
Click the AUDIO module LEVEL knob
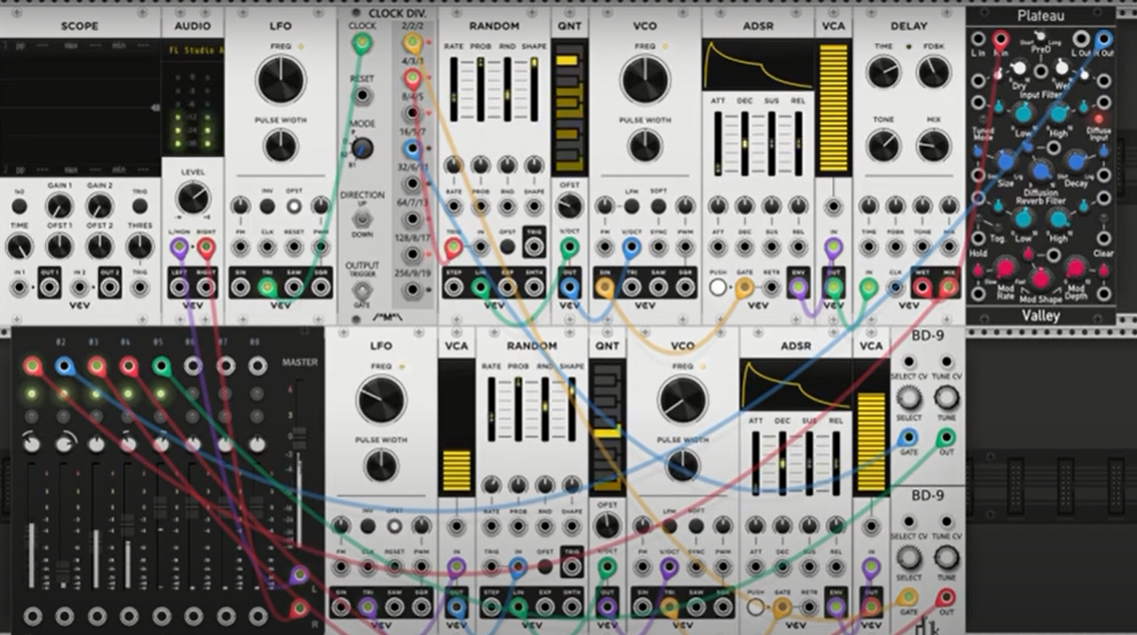click(192, 197)
